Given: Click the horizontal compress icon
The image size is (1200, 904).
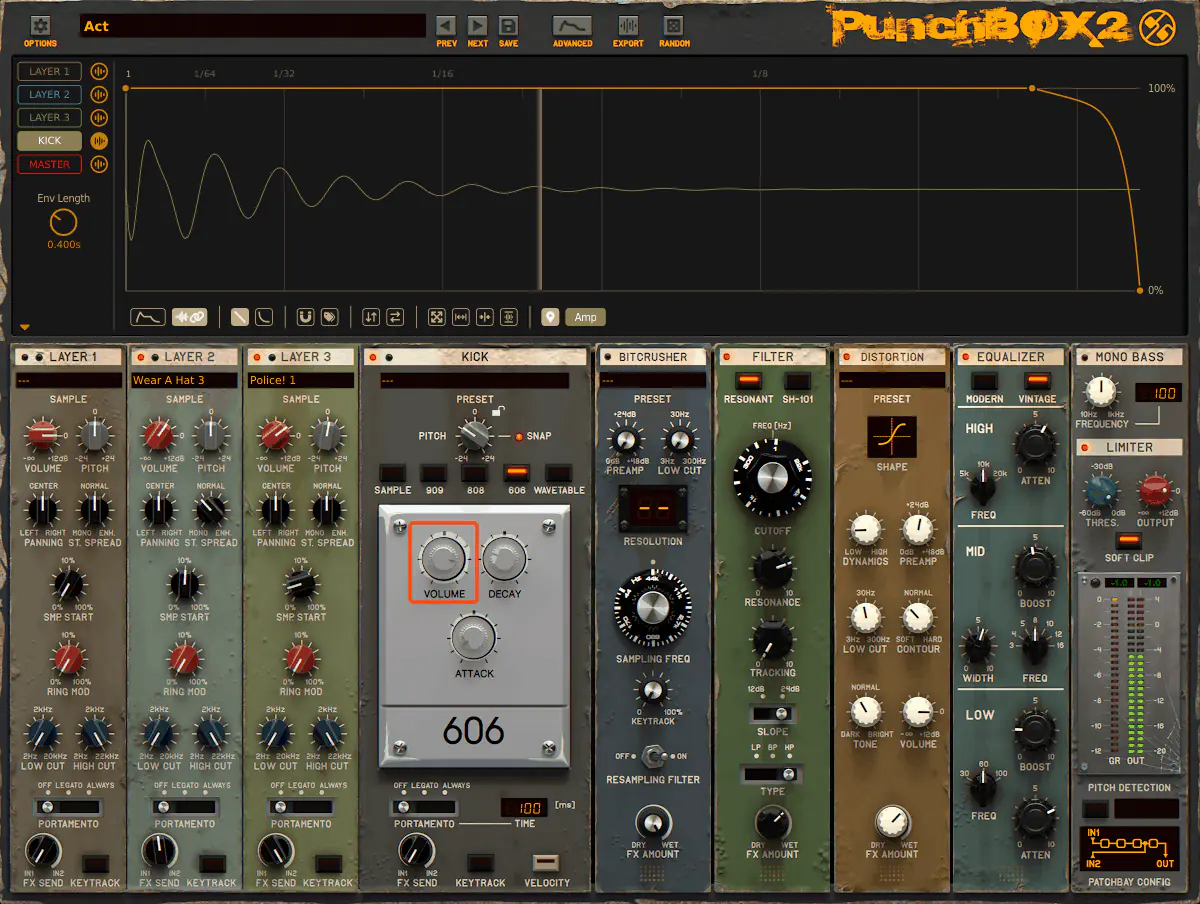Looking at the screenshot, I should [485, 317].
